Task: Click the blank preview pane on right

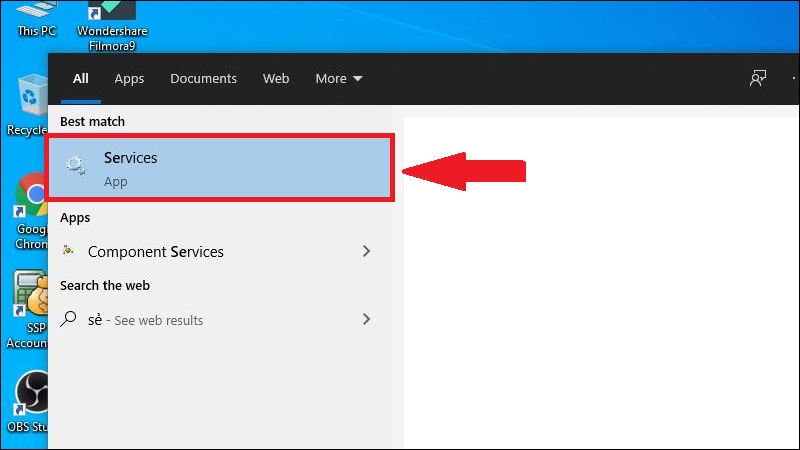Action: pos(600,280)
